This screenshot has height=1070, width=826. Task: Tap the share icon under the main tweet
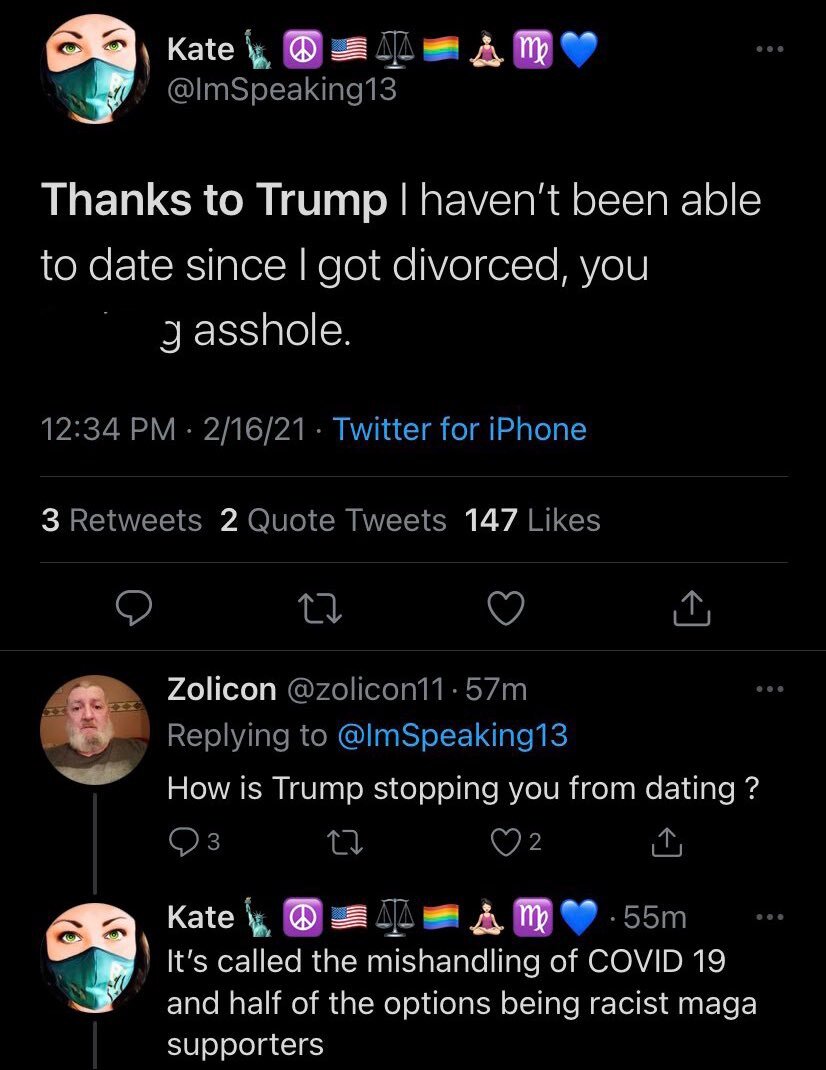692,607
